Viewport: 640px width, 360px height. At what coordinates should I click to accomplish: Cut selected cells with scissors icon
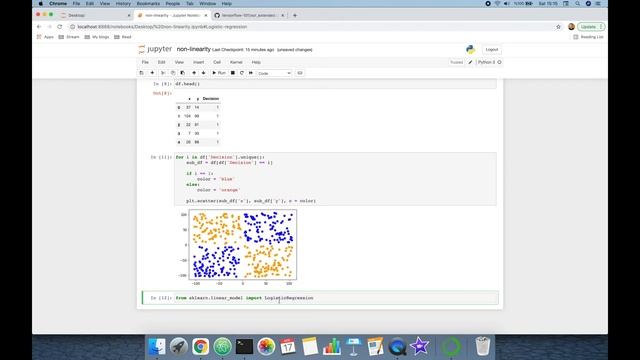coord(163,73)
